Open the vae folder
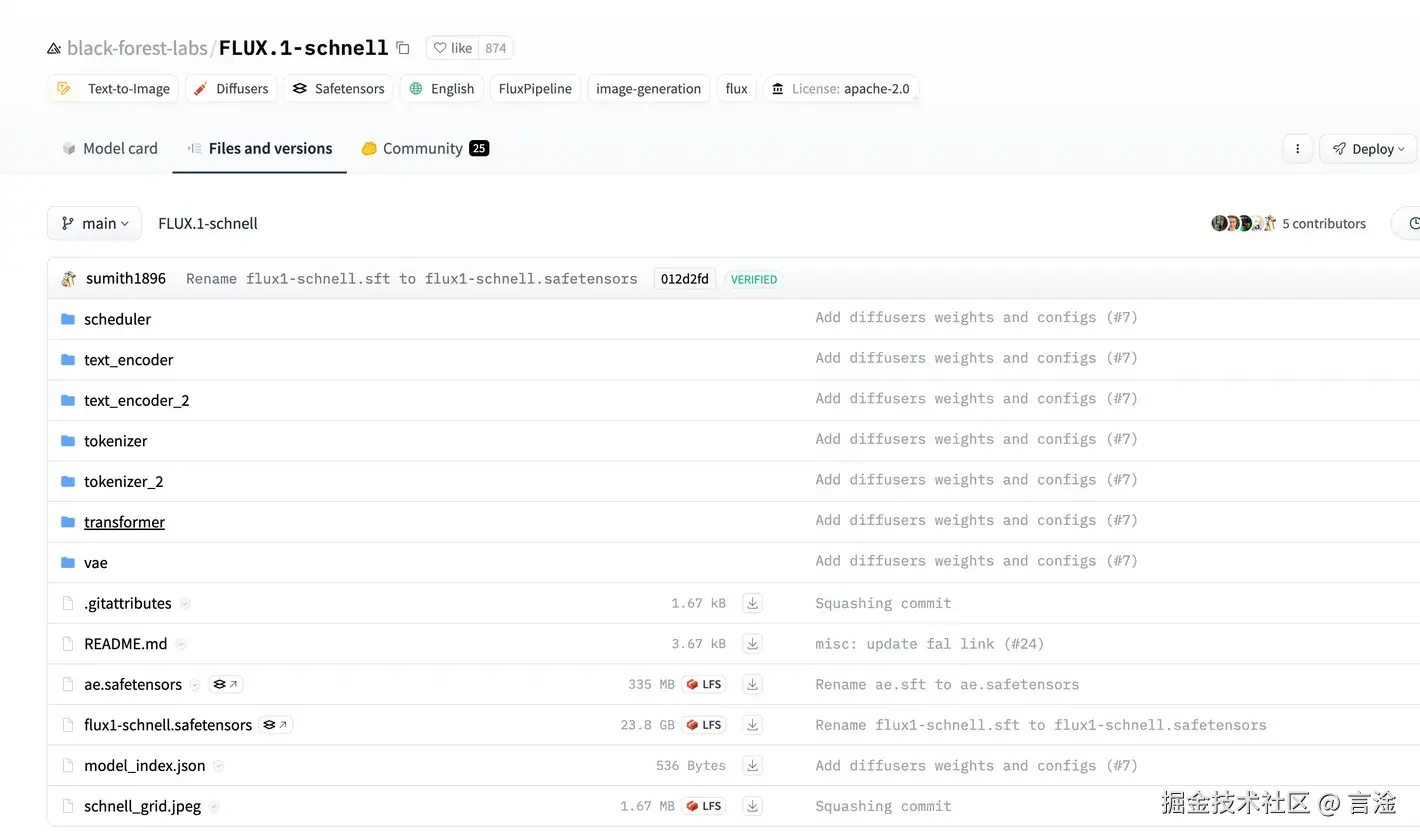The width and height of the screenshot is (1420, 840). tap(96, 563)
